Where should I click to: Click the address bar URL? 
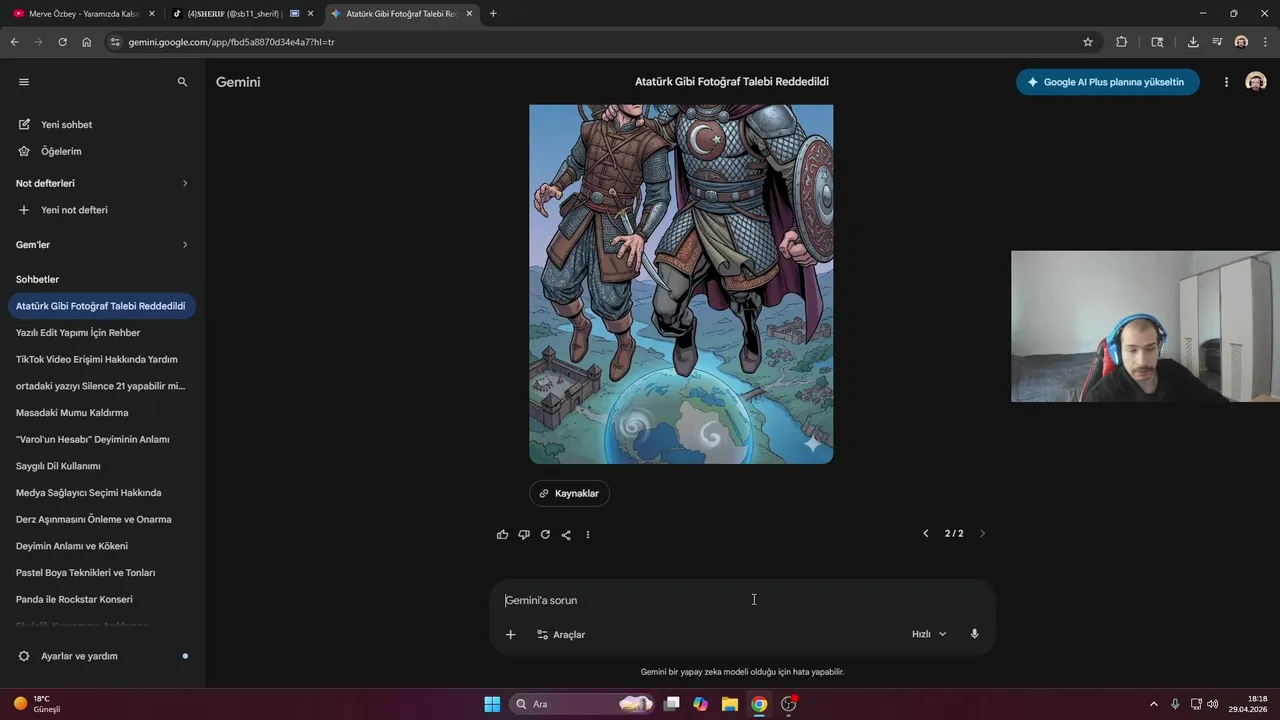click(230, 42)
